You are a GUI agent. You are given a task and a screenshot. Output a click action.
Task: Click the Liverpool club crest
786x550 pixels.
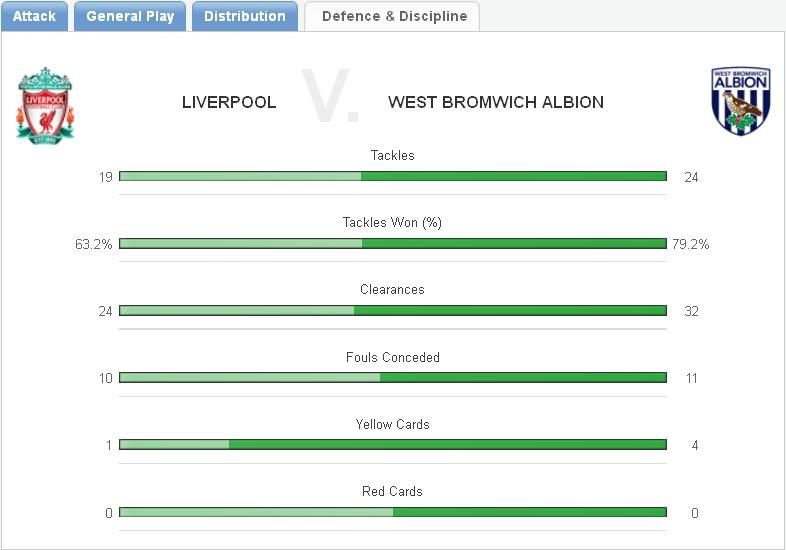pos(45,104)
